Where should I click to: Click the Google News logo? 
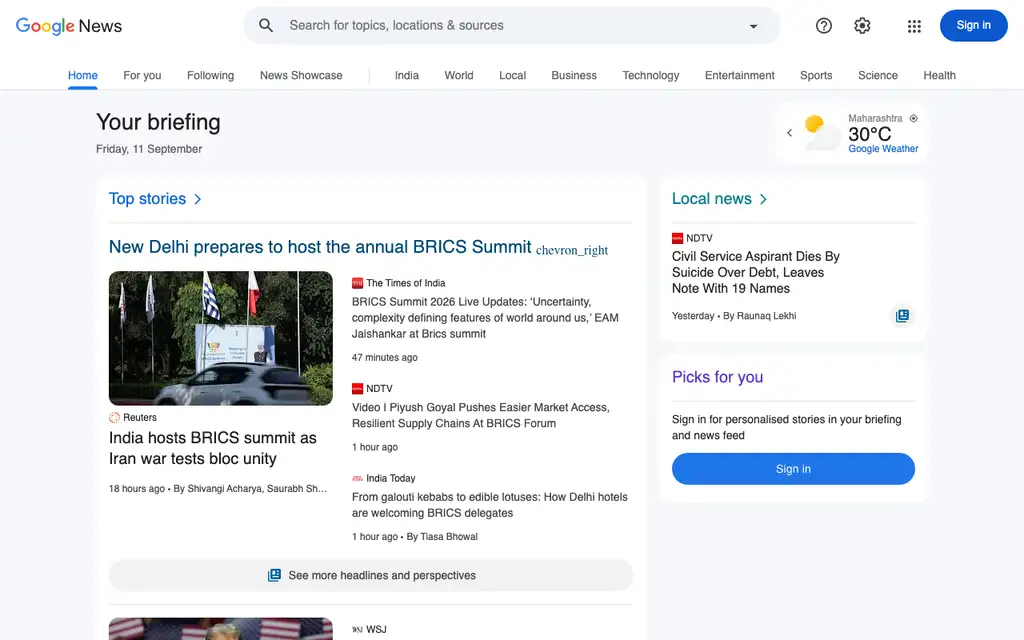[69, 26]
